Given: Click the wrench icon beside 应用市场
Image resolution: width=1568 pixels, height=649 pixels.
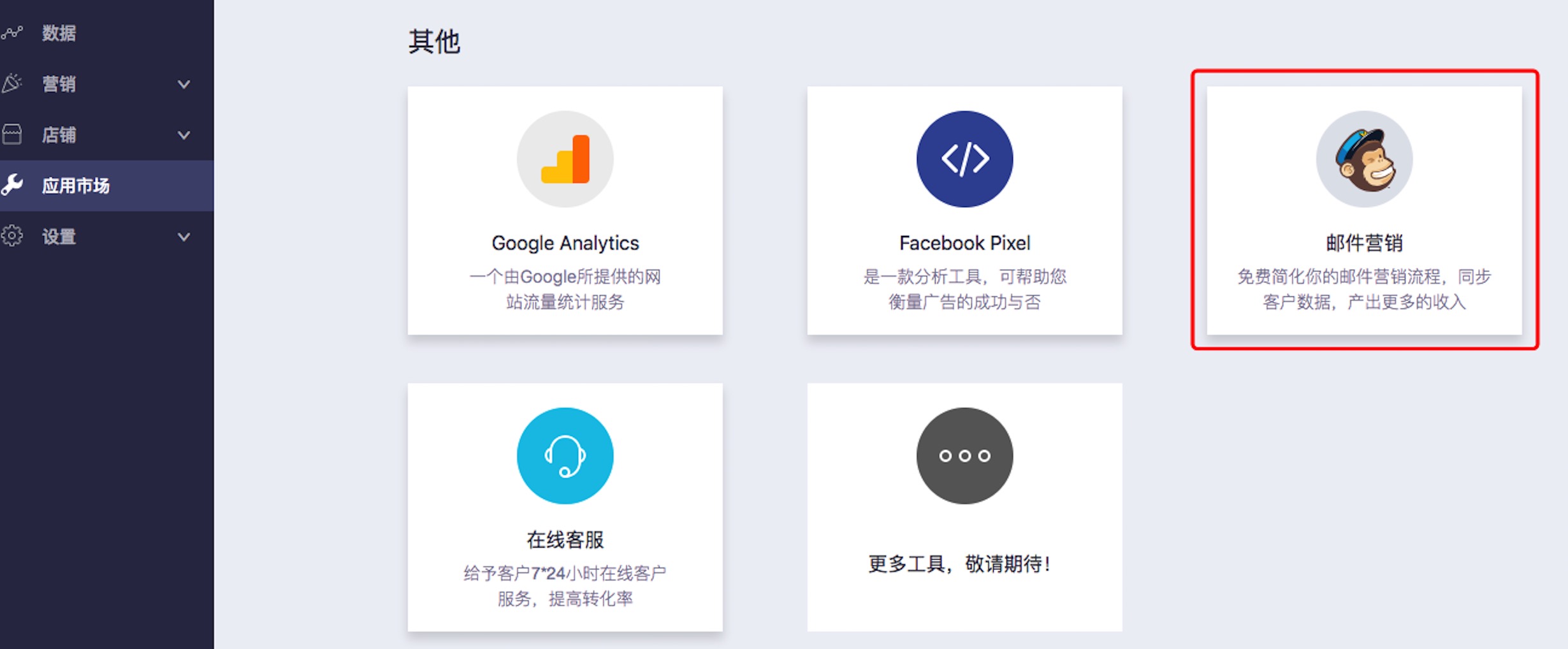Looking at the screenshot, I should 12,185.
